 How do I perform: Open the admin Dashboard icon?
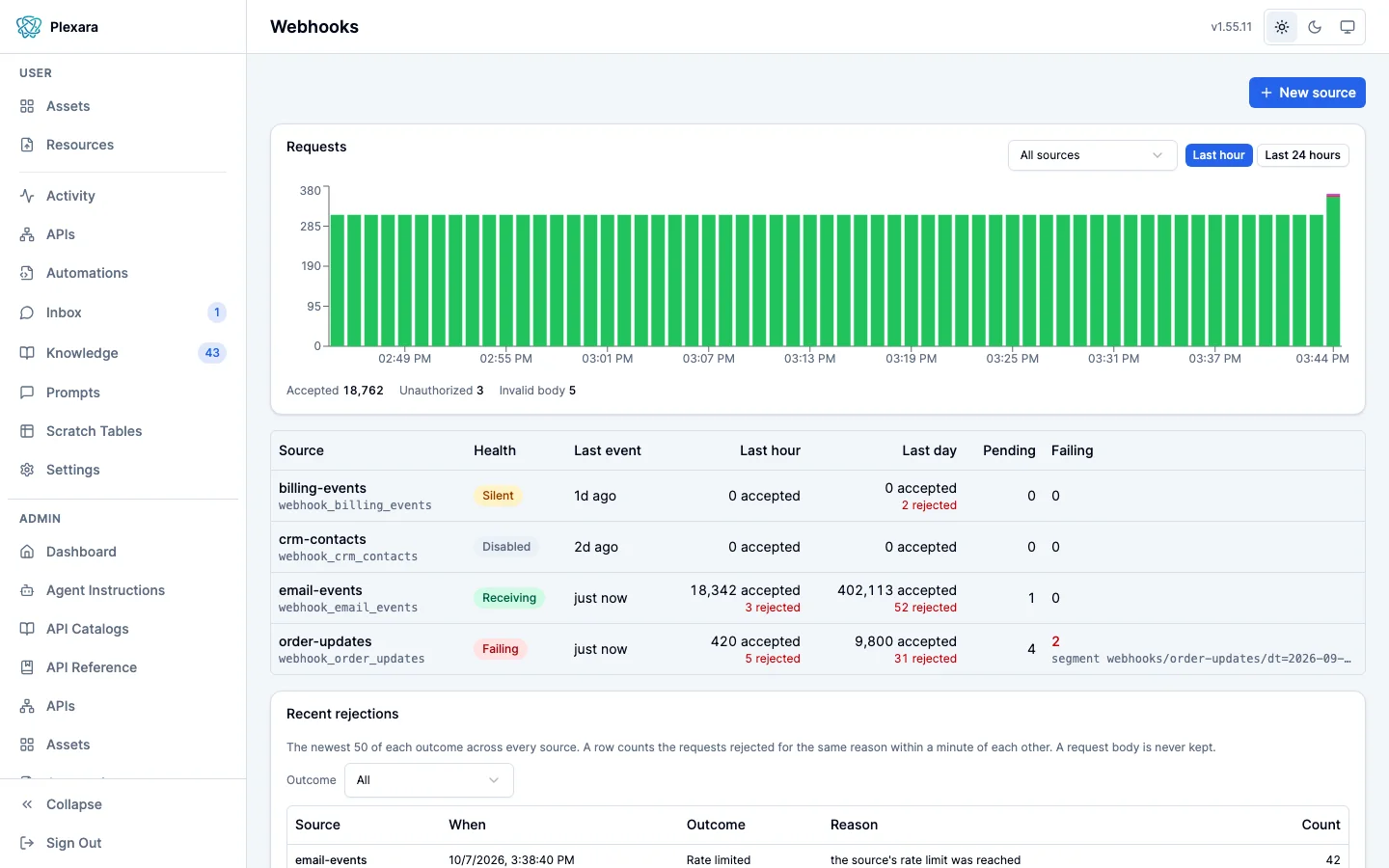tap(27, 552)
